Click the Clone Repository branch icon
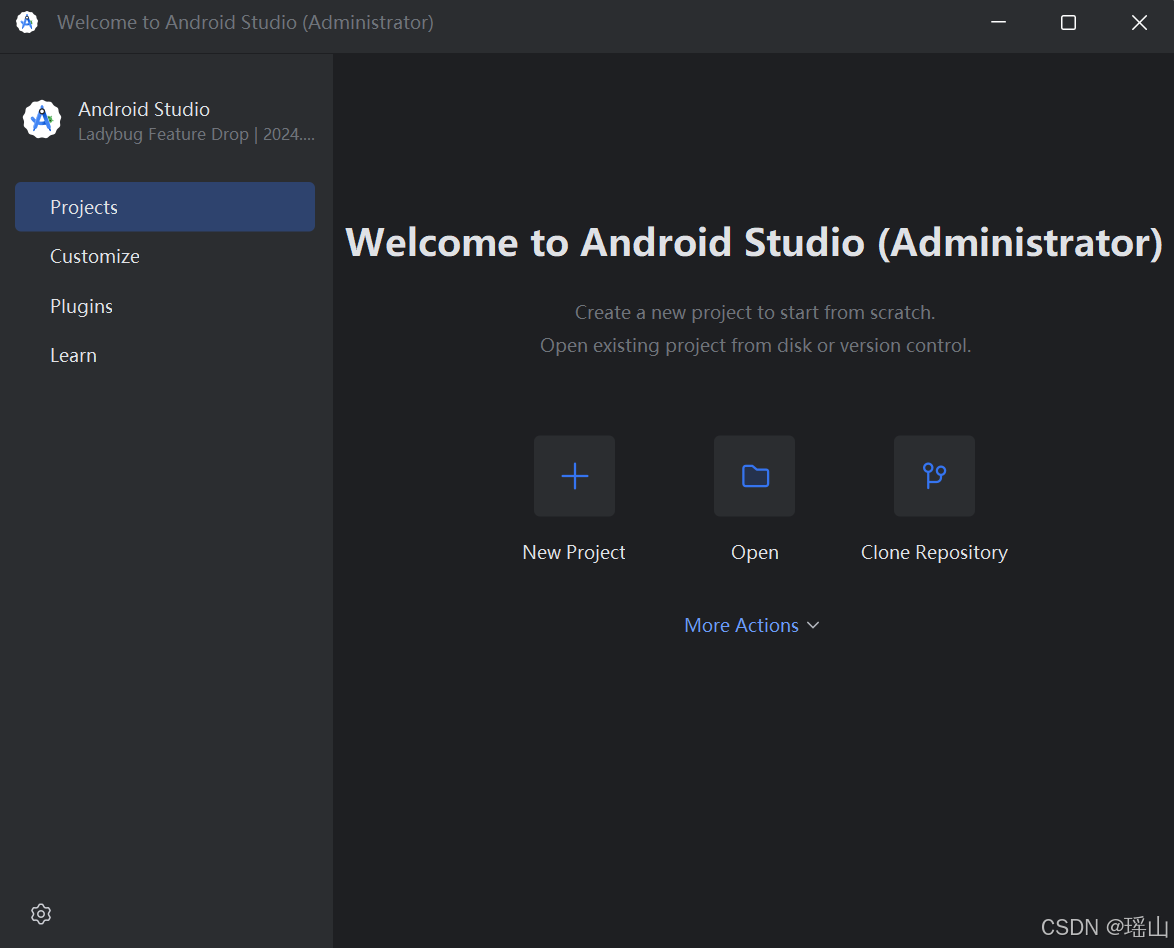 coord(934,475)
